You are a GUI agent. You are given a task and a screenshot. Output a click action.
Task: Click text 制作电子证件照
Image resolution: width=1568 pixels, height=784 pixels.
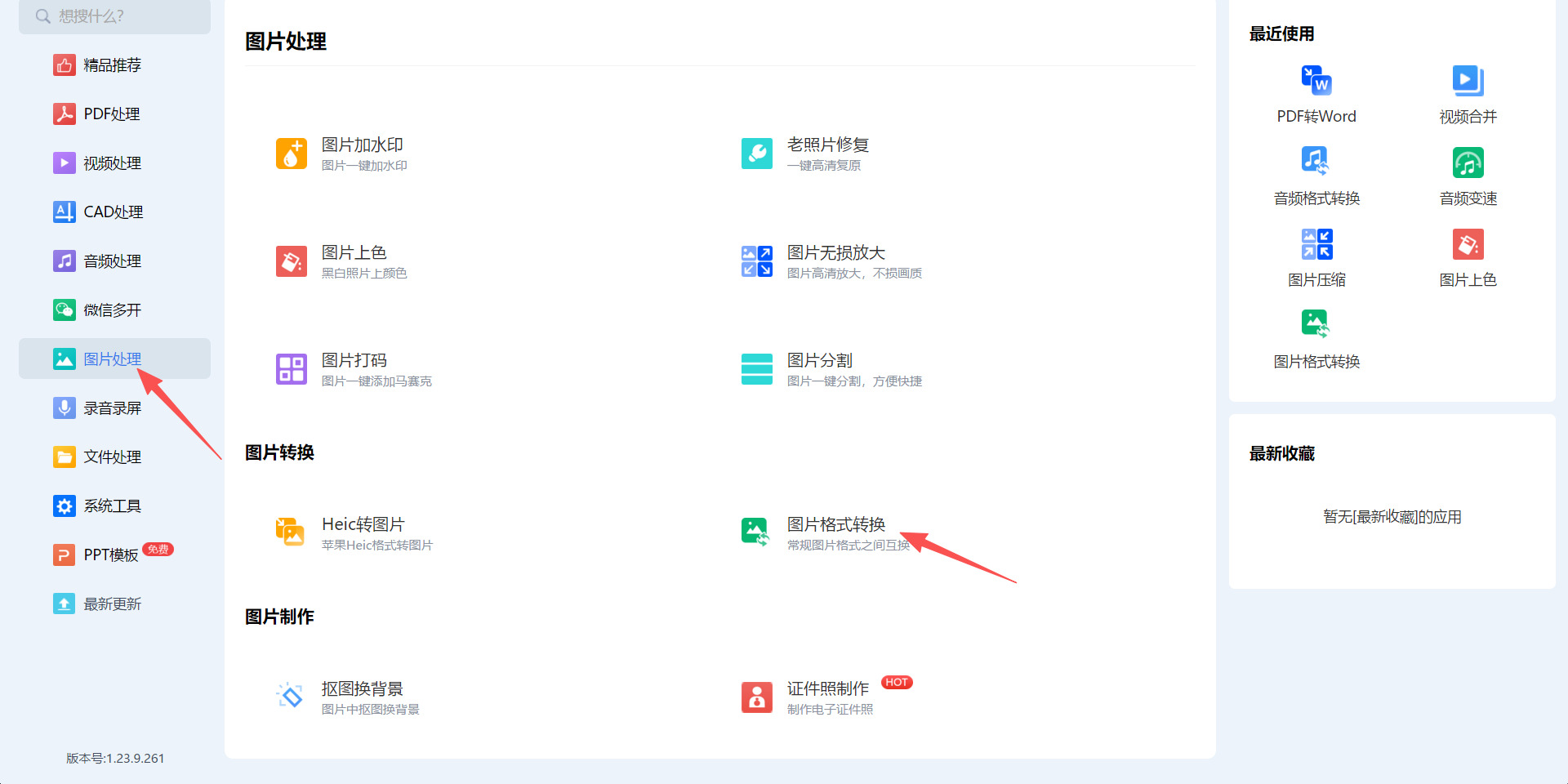[830, 710]
